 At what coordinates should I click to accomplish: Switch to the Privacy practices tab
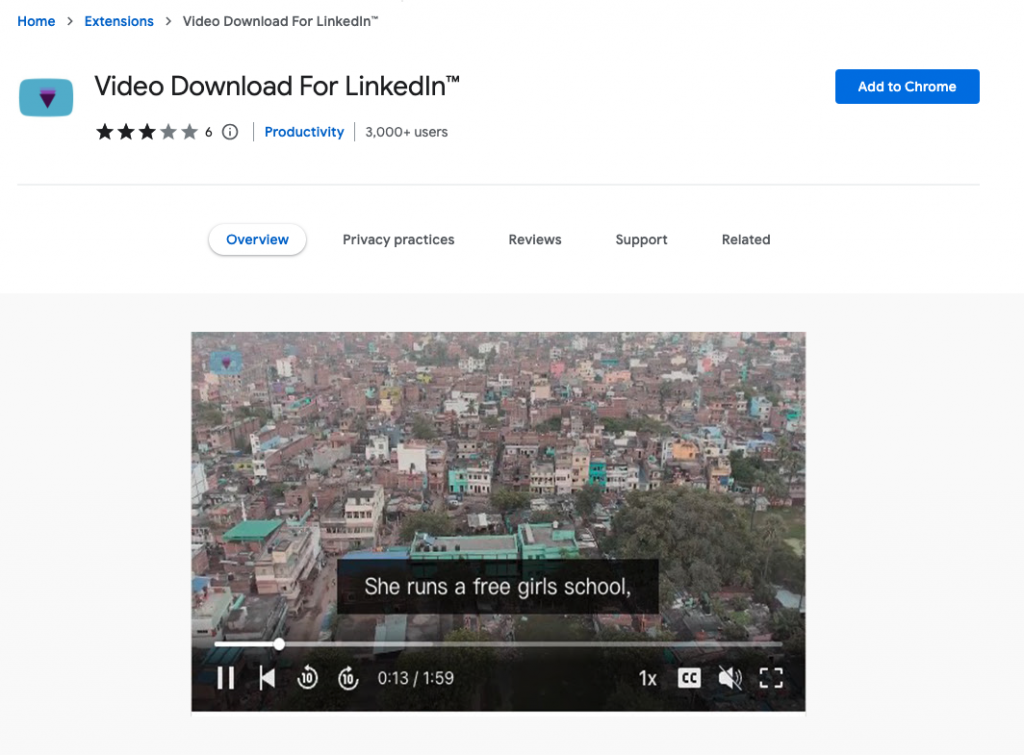click(398, 239)
